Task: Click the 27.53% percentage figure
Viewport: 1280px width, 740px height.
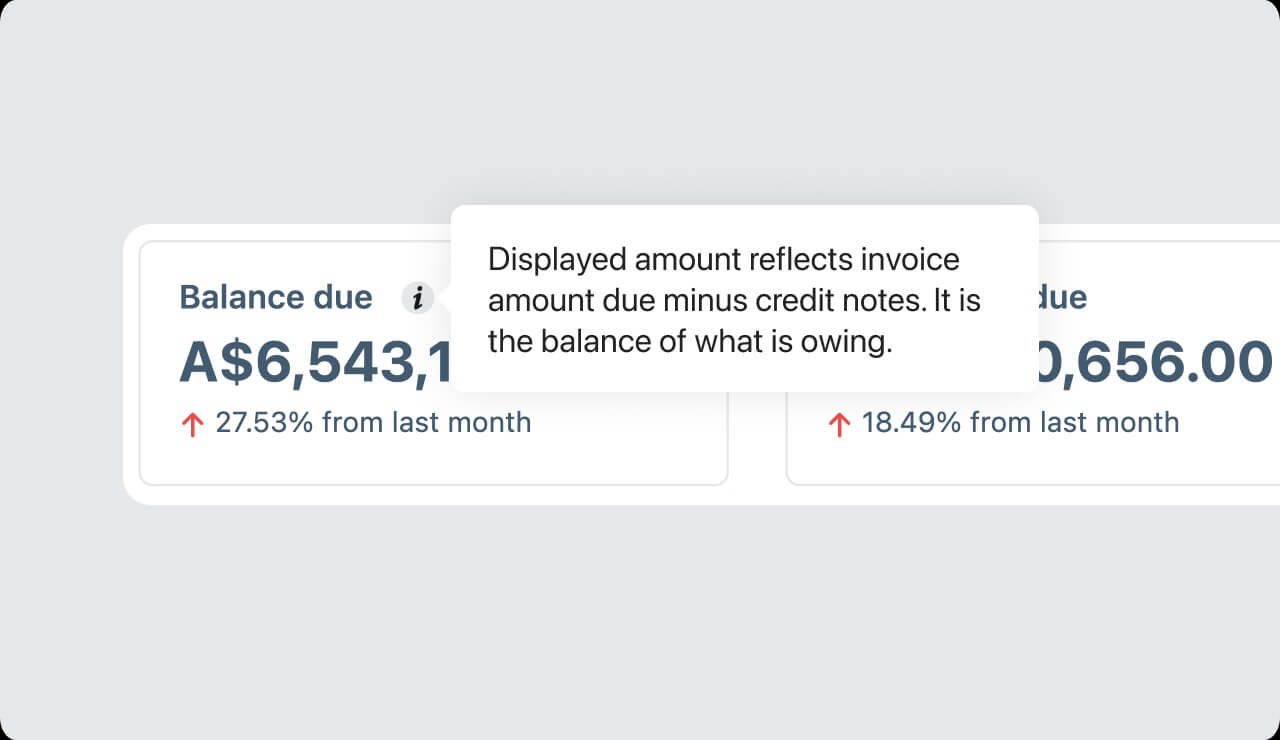Action: pyautogui.click(x=264, y=422)
